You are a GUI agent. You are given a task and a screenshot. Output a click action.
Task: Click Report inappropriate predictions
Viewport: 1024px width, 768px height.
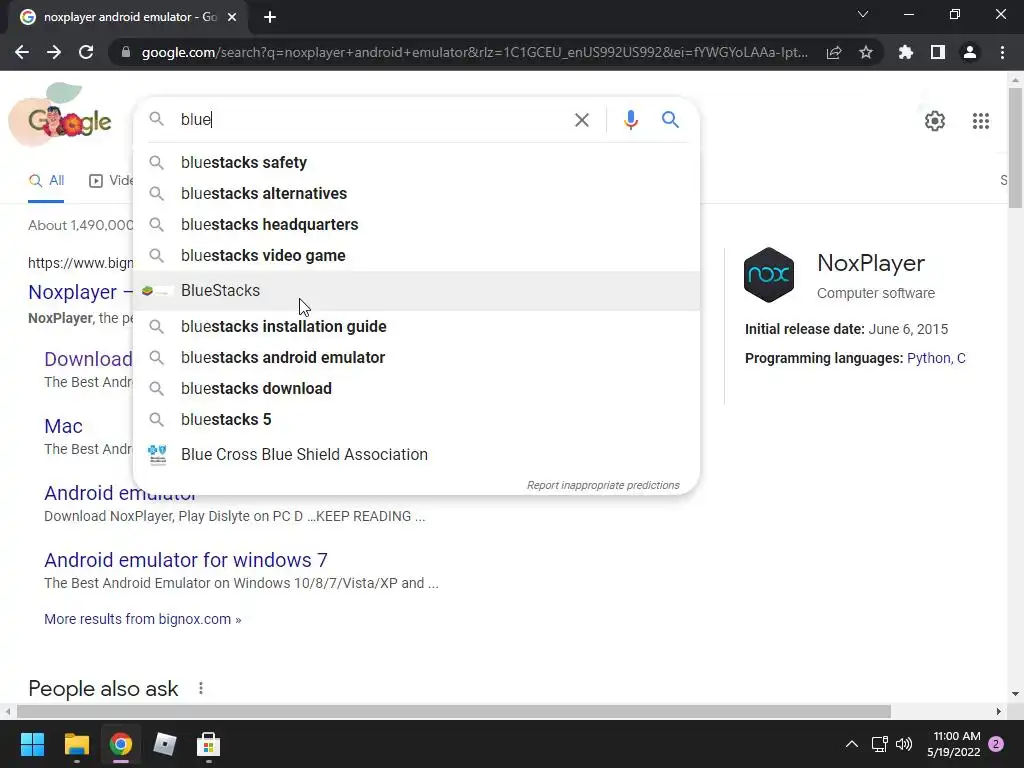[603, 485]
